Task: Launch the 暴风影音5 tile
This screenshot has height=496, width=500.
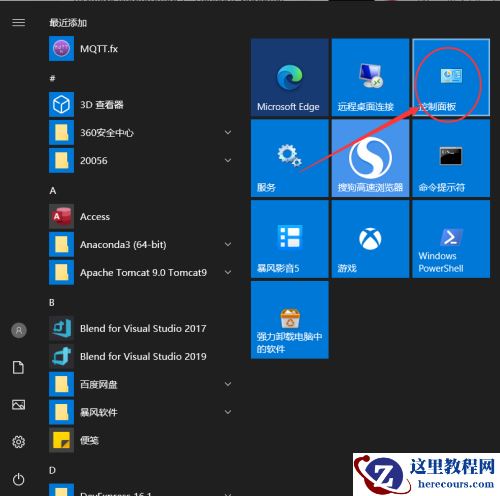Action: click(290, 239)
